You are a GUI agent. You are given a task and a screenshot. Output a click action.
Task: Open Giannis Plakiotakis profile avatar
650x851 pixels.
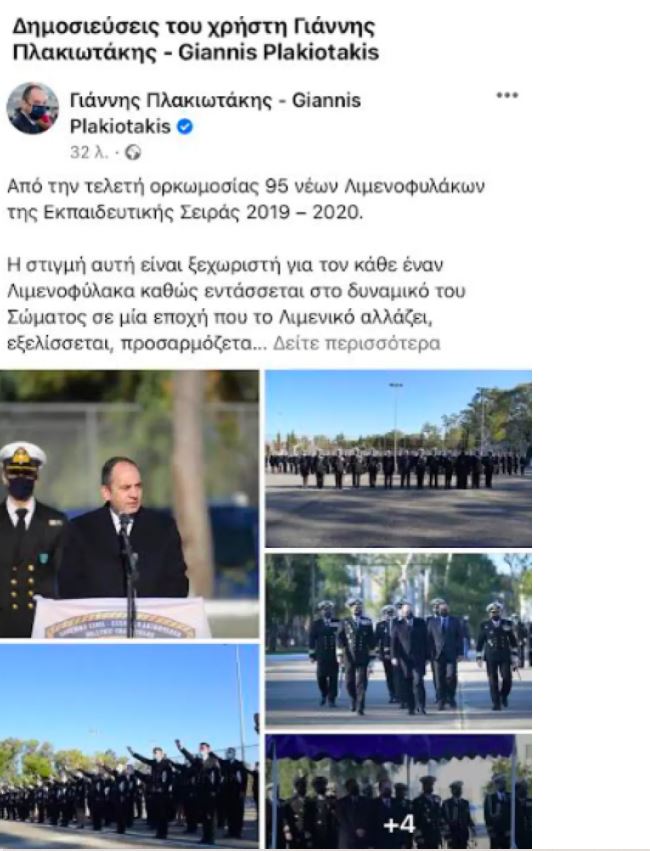(x=32, y=109)
